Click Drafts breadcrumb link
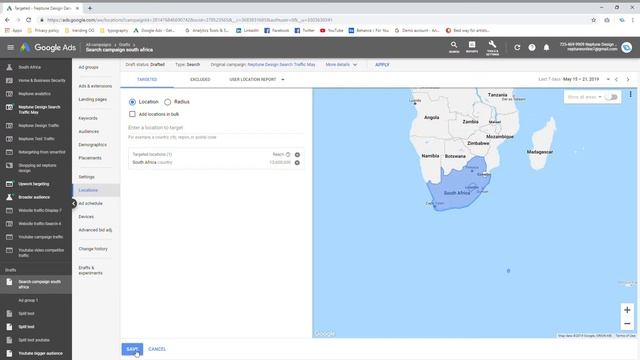The width and height of the screenshot is (640, 360). [124, 44]
